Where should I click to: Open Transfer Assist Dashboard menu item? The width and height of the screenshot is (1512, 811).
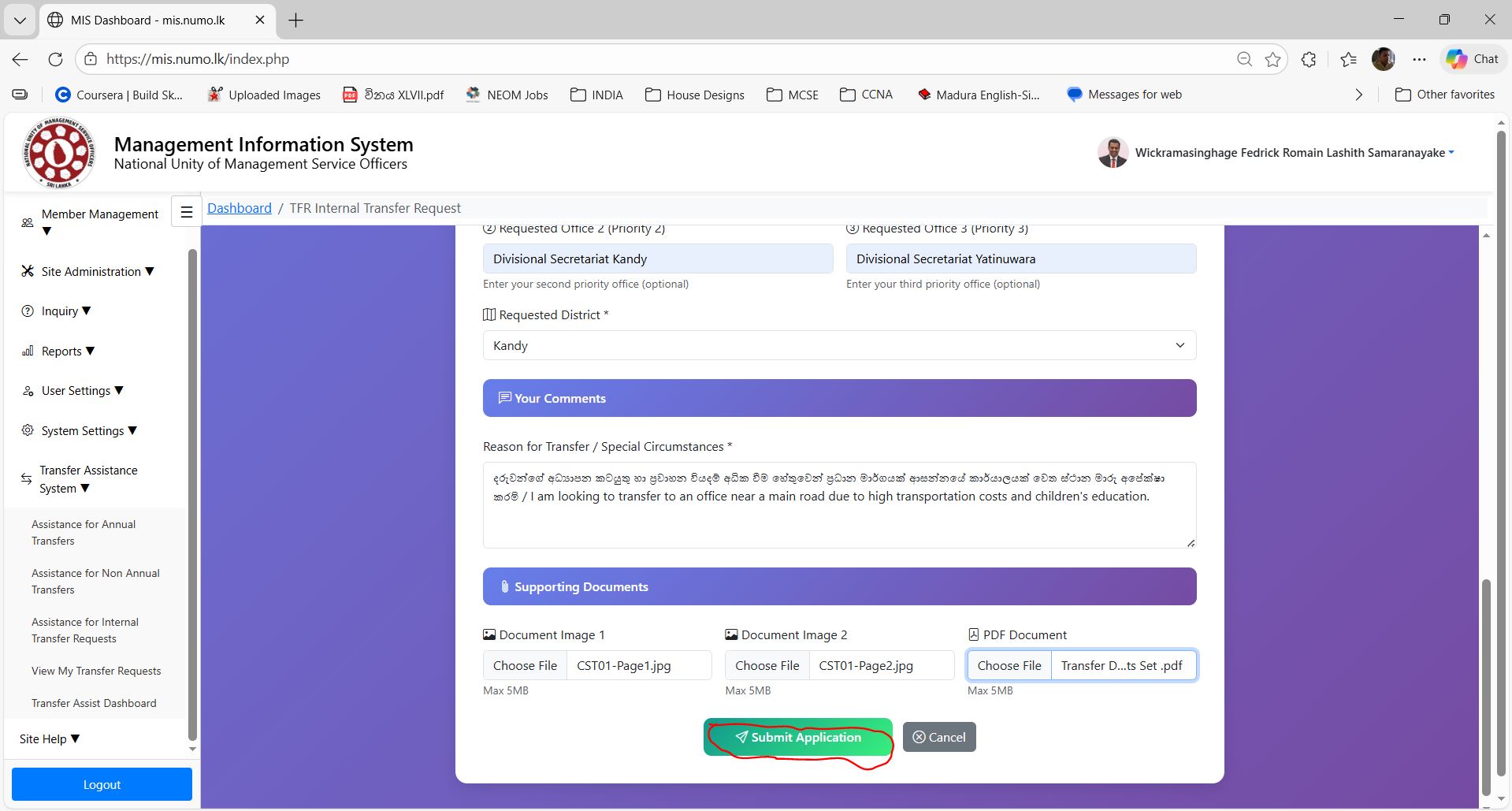point(94,703)
